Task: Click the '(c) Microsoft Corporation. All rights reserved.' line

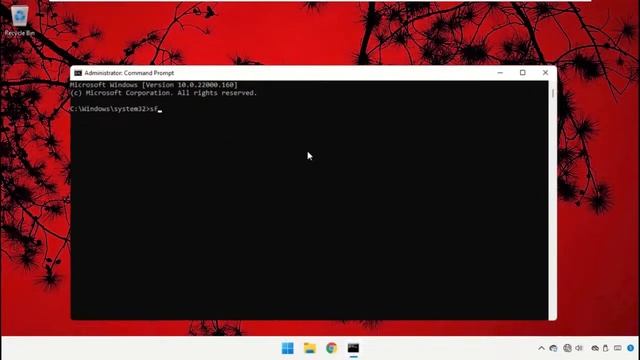Action: tap(163, 93)
